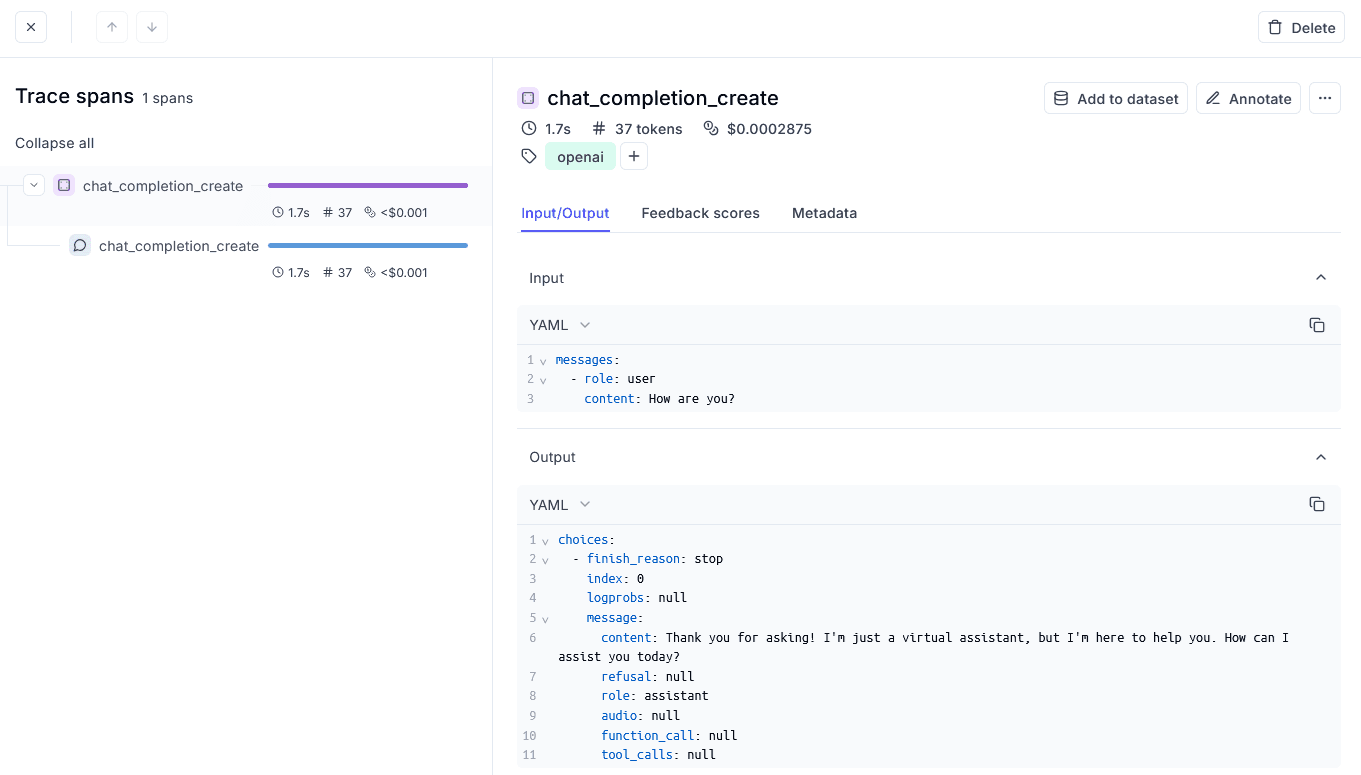Navigate to next trace with the down arrow

pyautogui.click(x=151, y=27)
